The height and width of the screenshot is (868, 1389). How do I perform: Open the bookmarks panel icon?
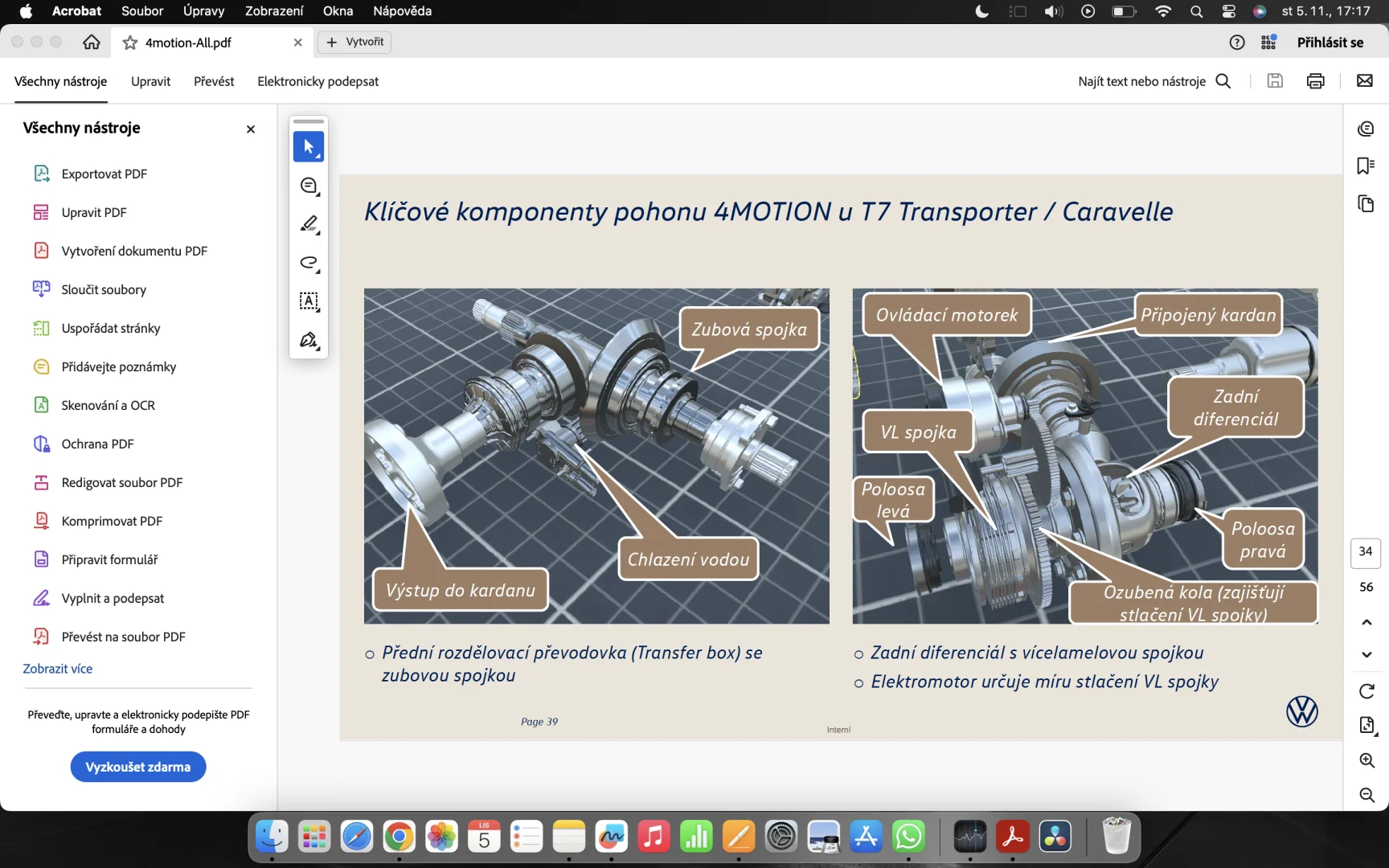pos(1366,166)
